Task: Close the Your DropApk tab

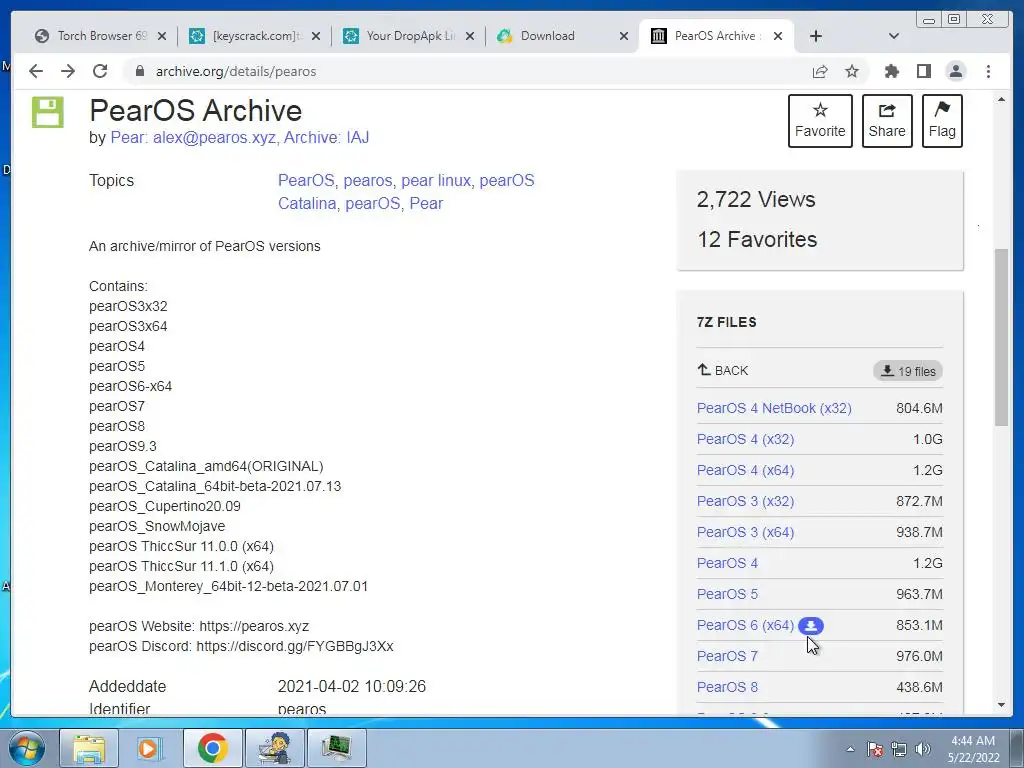Action: 470,36
